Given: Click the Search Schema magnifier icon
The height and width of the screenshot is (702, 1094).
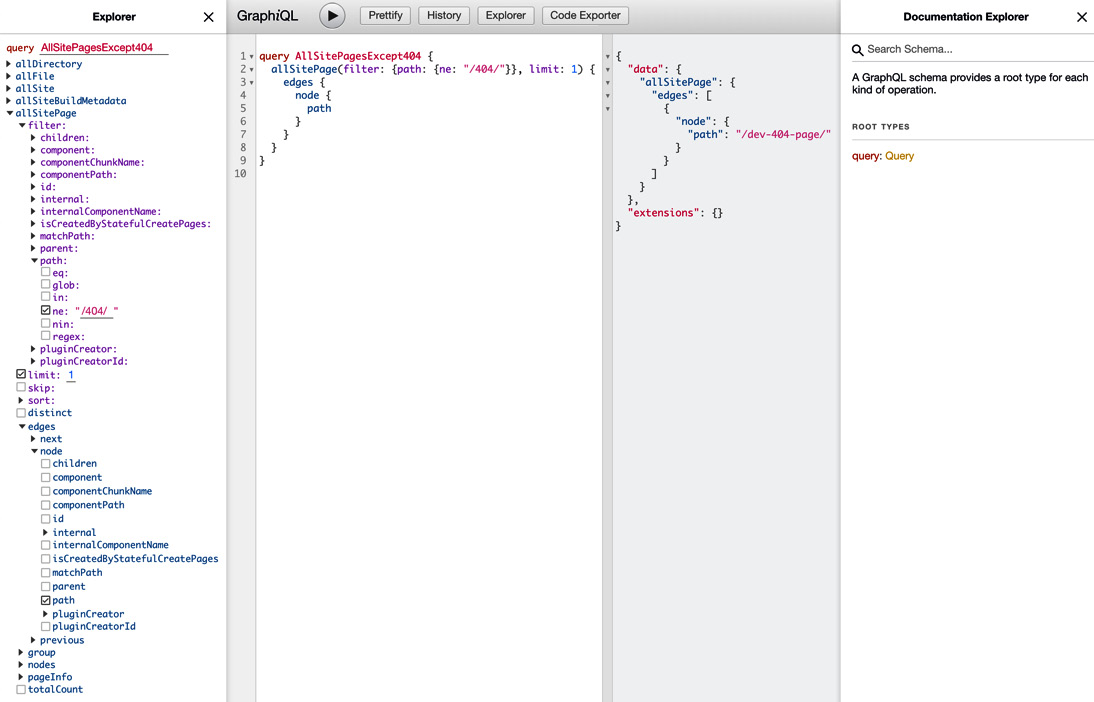Looking at the screenshot, I should pos(857,49).
